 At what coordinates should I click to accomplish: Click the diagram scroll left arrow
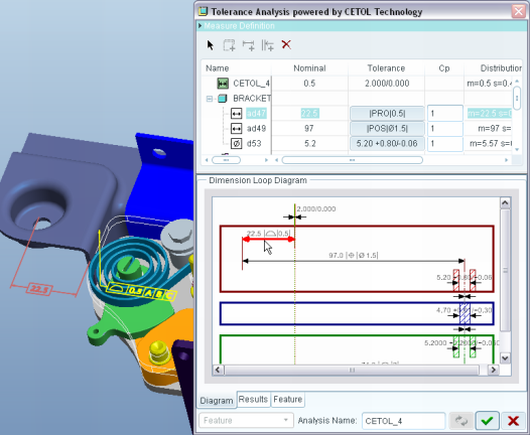[218, 370]
